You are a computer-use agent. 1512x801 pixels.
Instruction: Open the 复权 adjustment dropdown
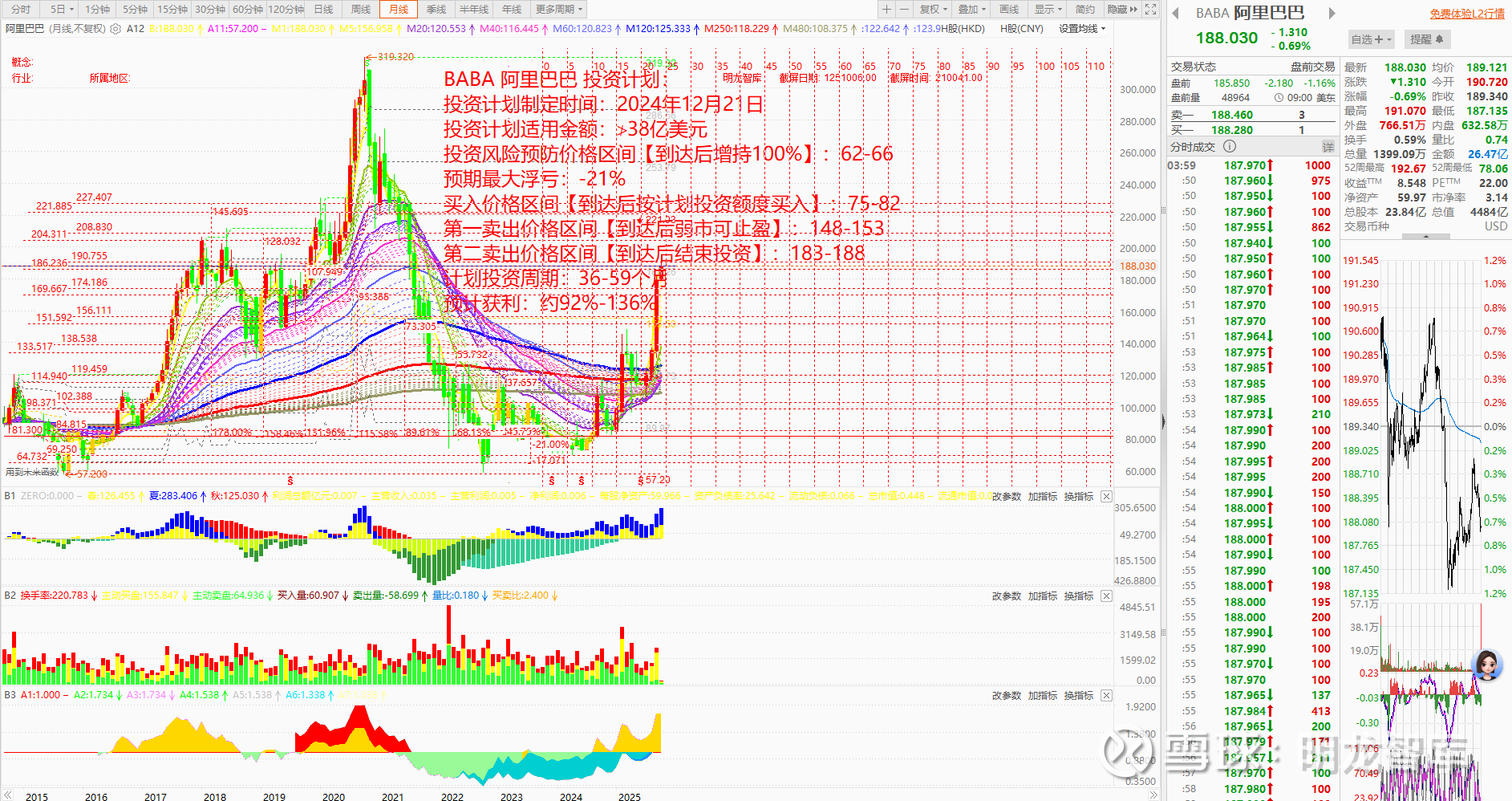click(933, 10)
